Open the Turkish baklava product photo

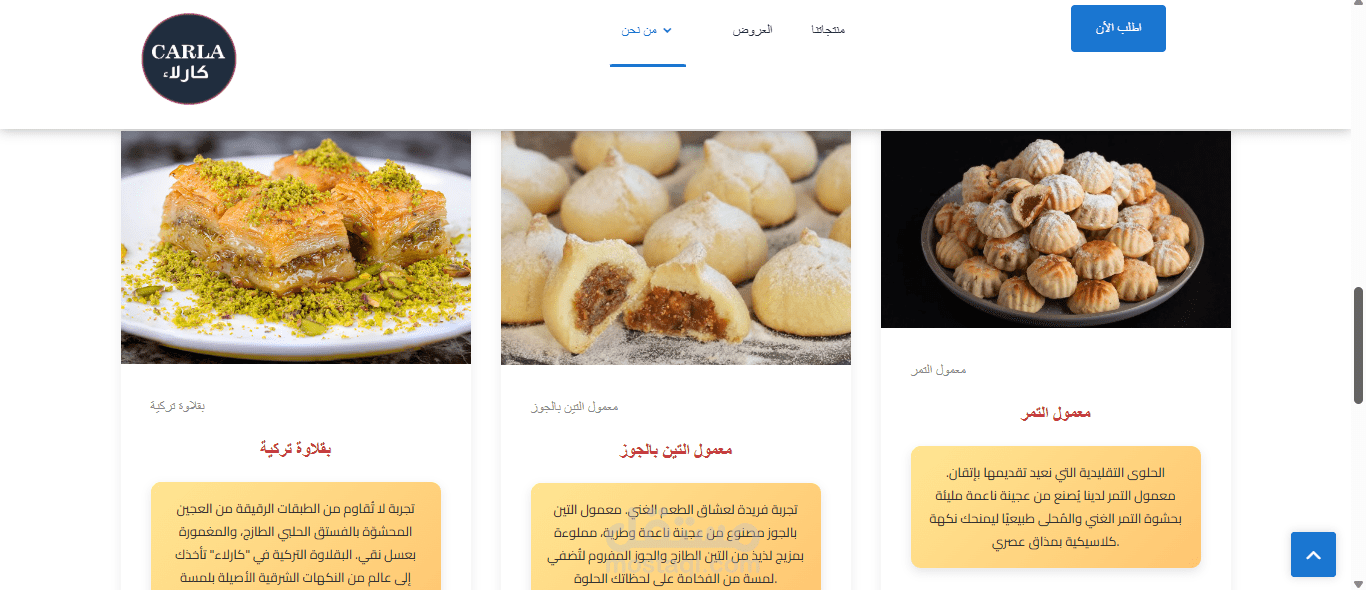coord(296,247)
